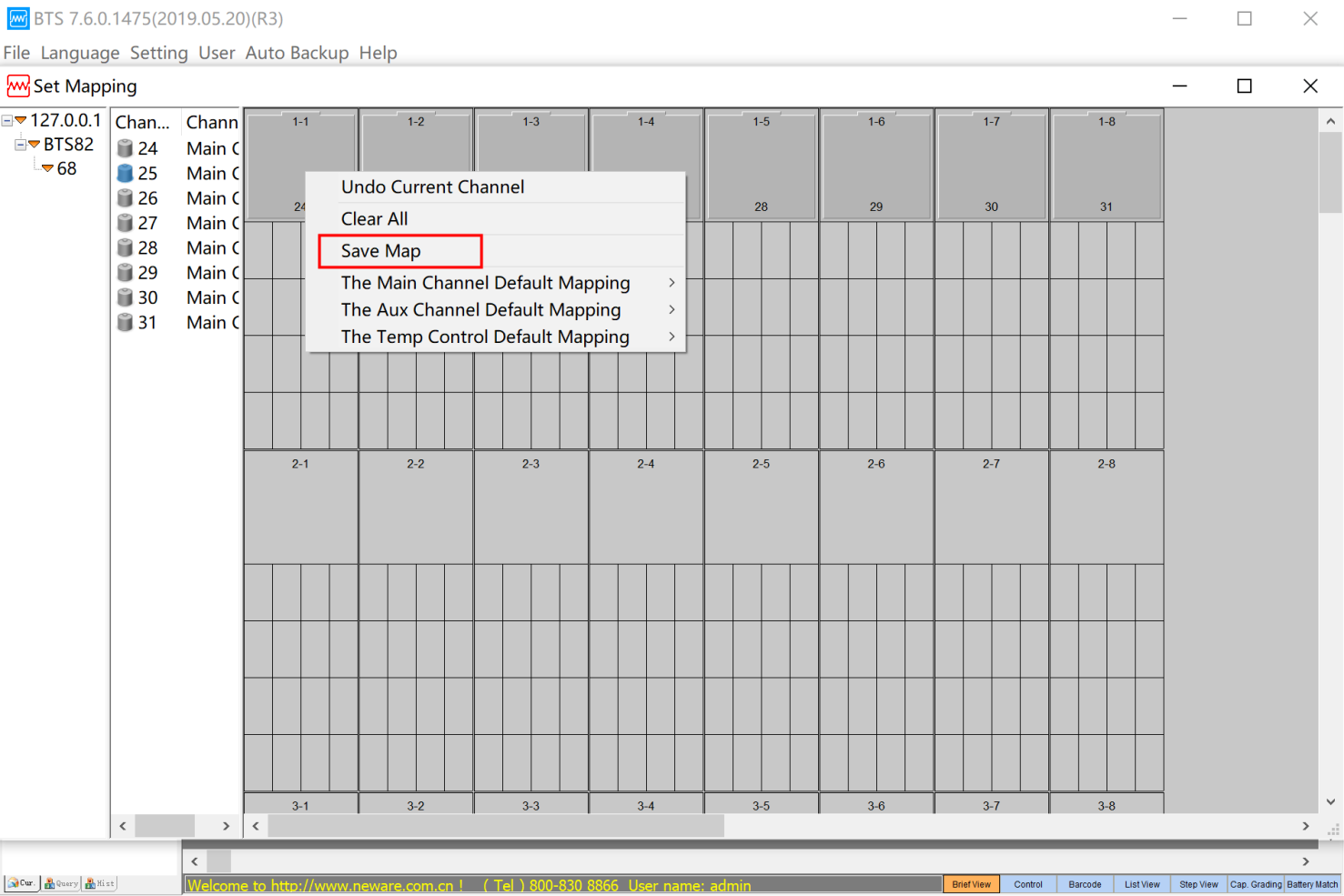Switch to Control view
Viewport: 1344px width, 896px height.
[x=1028, y=884]
